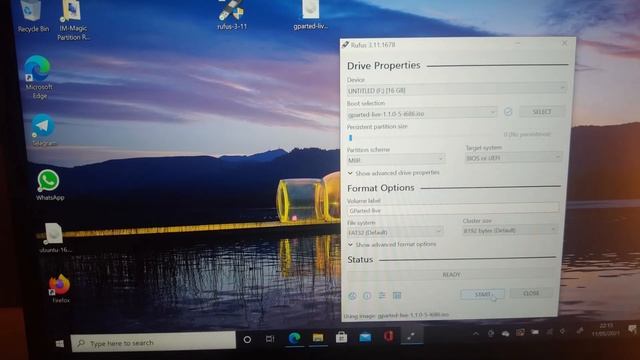Viewport: 640px width, 360px height.
Task: Open Recycle Bin desktop icon
Action: click(x=33, y=16)
